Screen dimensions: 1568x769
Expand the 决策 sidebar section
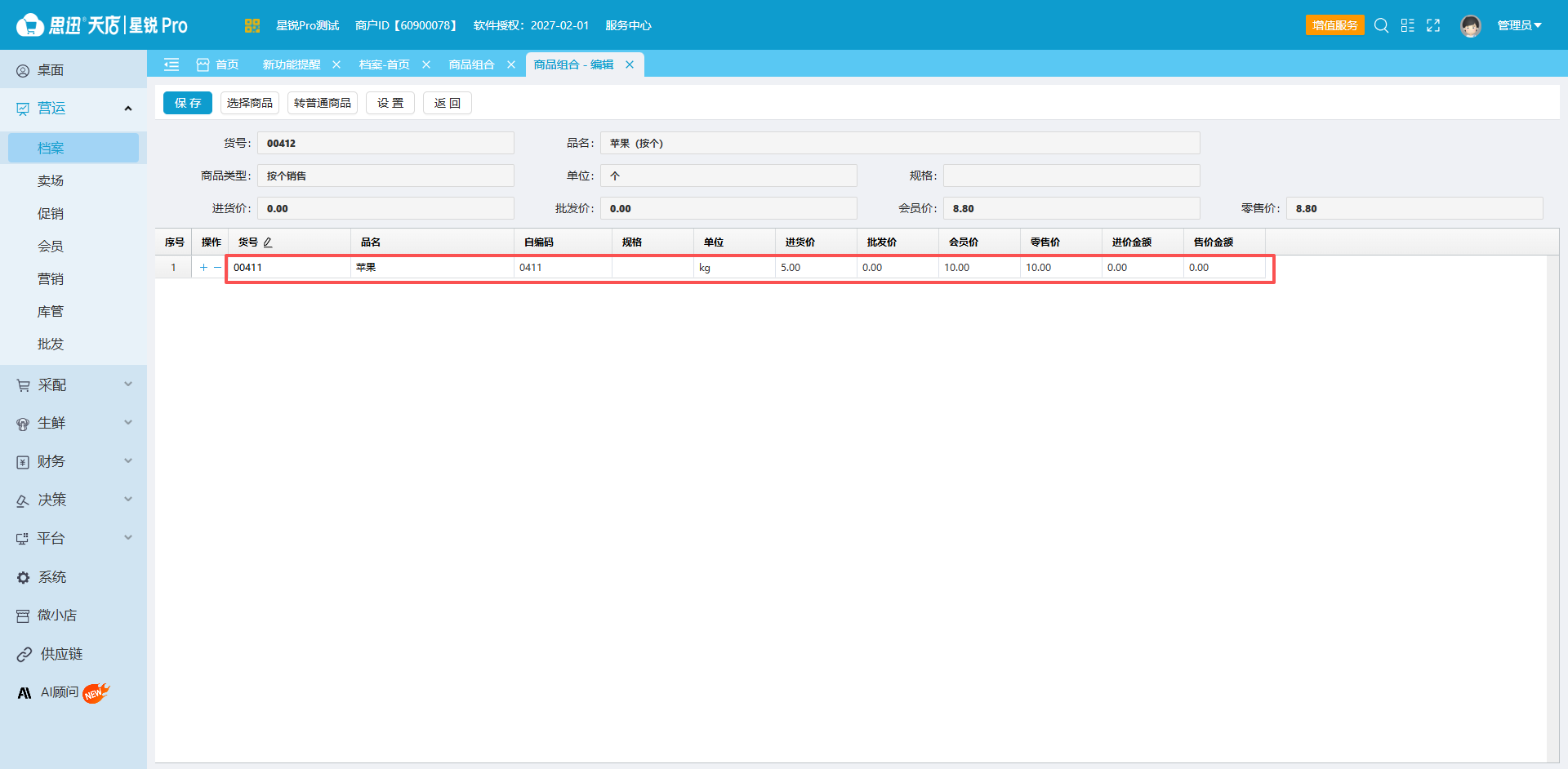click(x=128, y=500)
